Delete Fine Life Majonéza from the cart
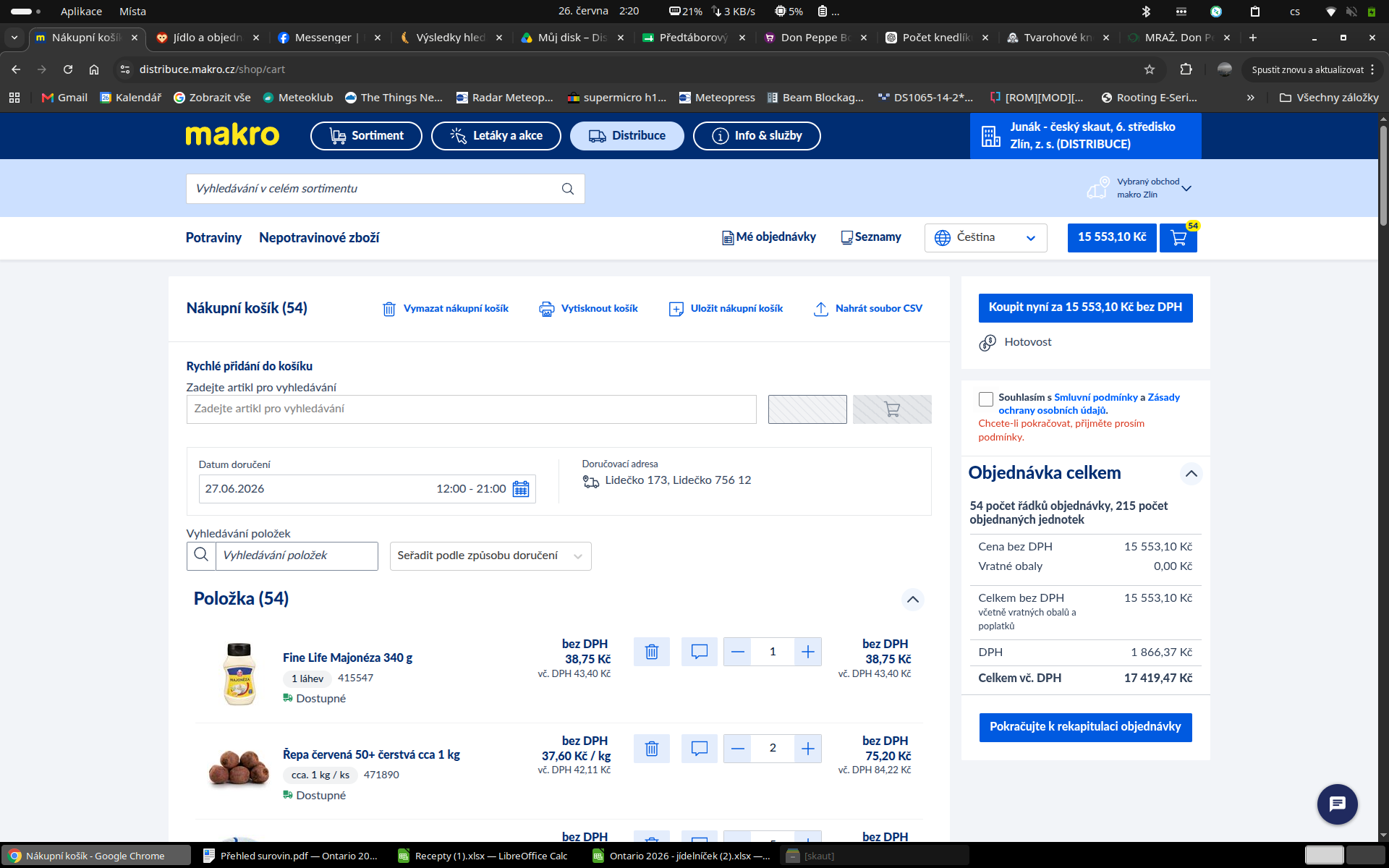The width and height of the screenshot is (1389, 868). tap(651, 652)
